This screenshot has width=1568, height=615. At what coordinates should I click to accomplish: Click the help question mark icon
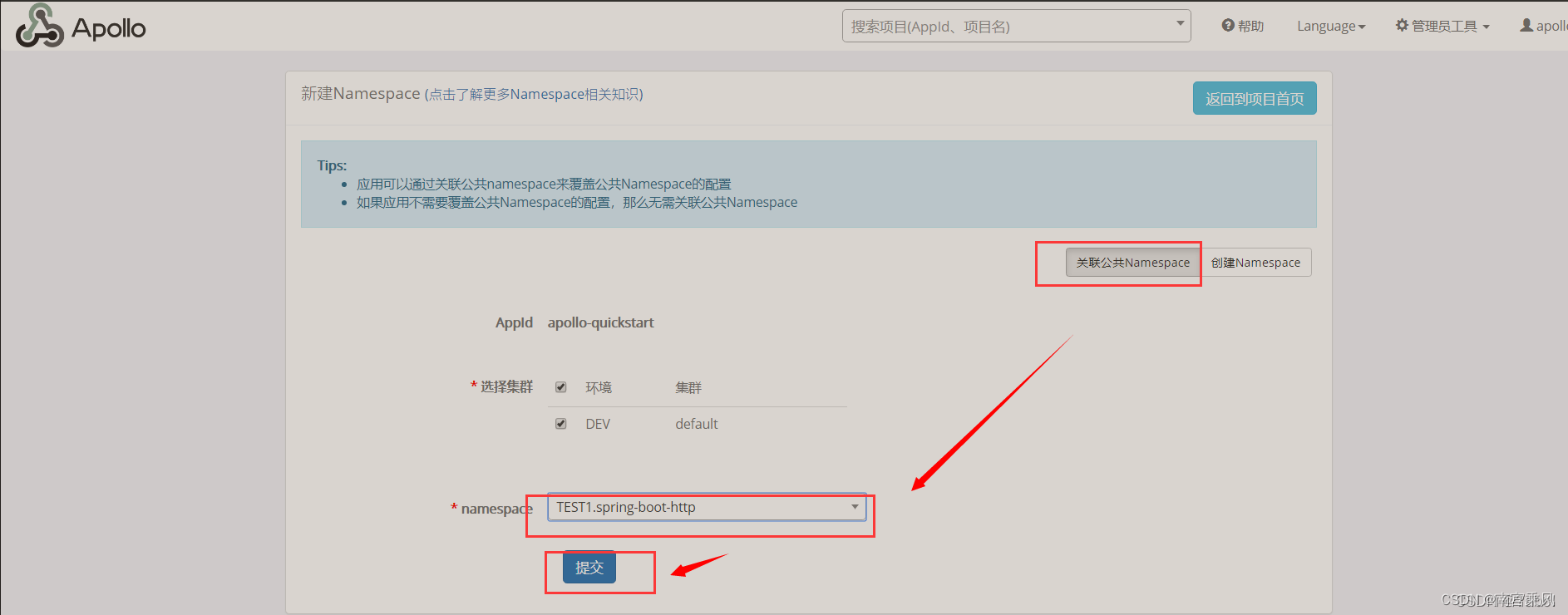pyautogui.click(x=1227, y=26)
